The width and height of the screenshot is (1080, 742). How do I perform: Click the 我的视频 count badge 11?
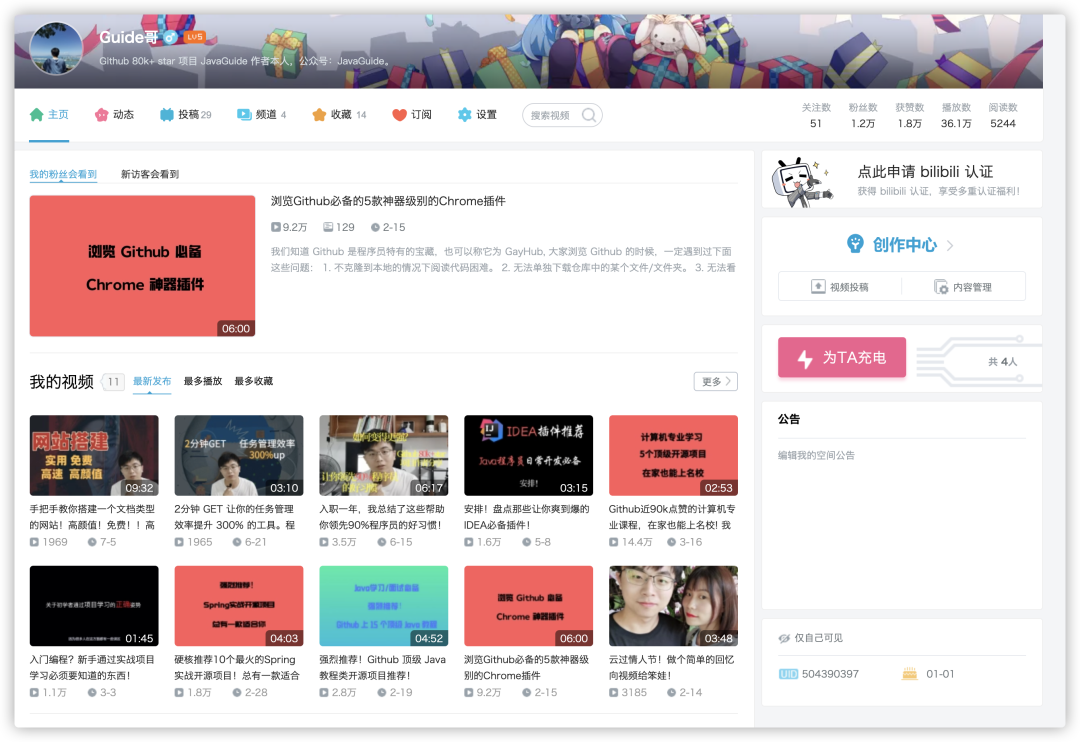pos(114,382)
